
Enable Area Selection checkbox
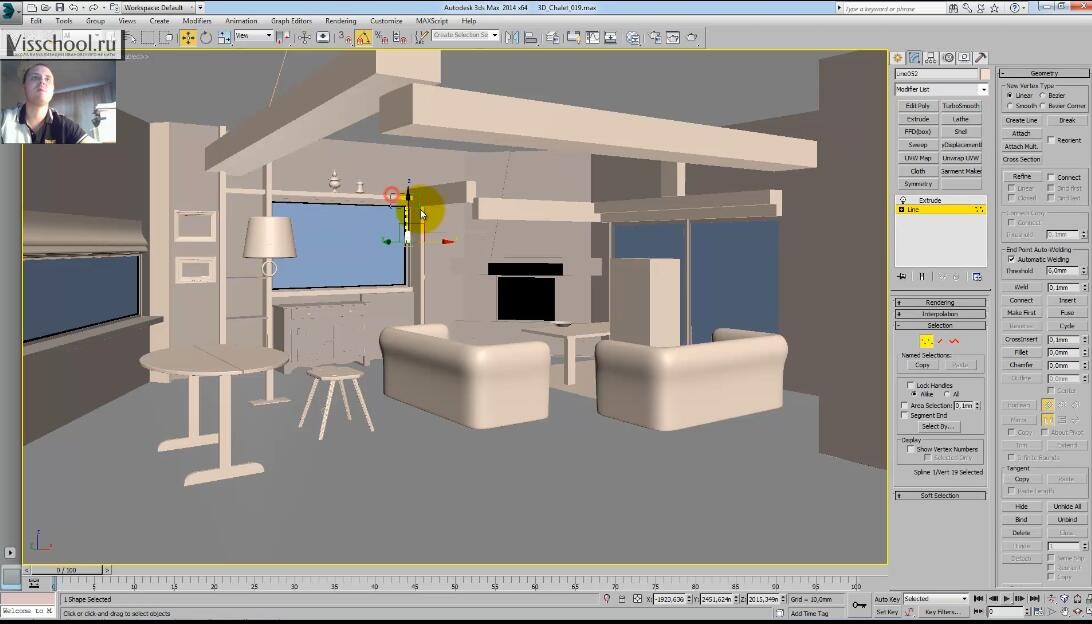tap(905, 405)
